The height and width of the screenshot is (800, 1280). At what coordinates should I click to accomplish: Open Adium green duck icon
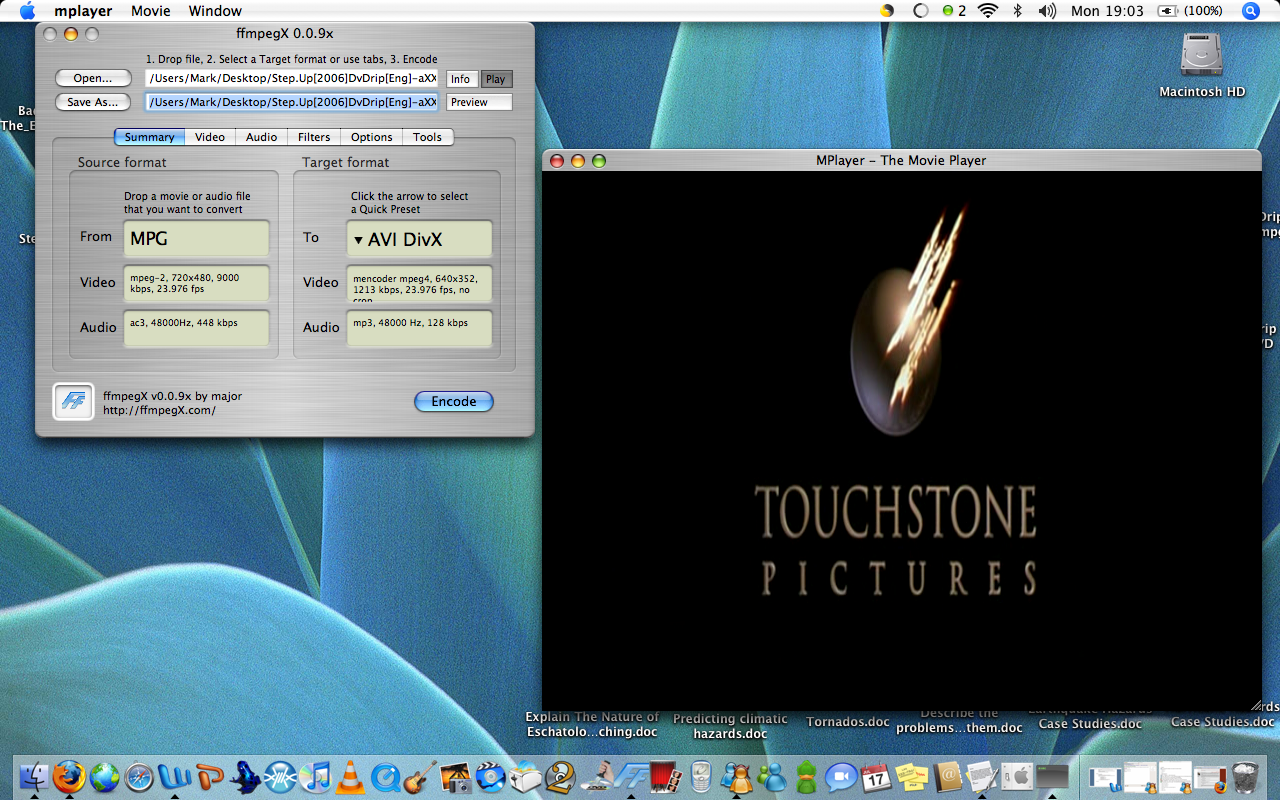click(807, 777)
